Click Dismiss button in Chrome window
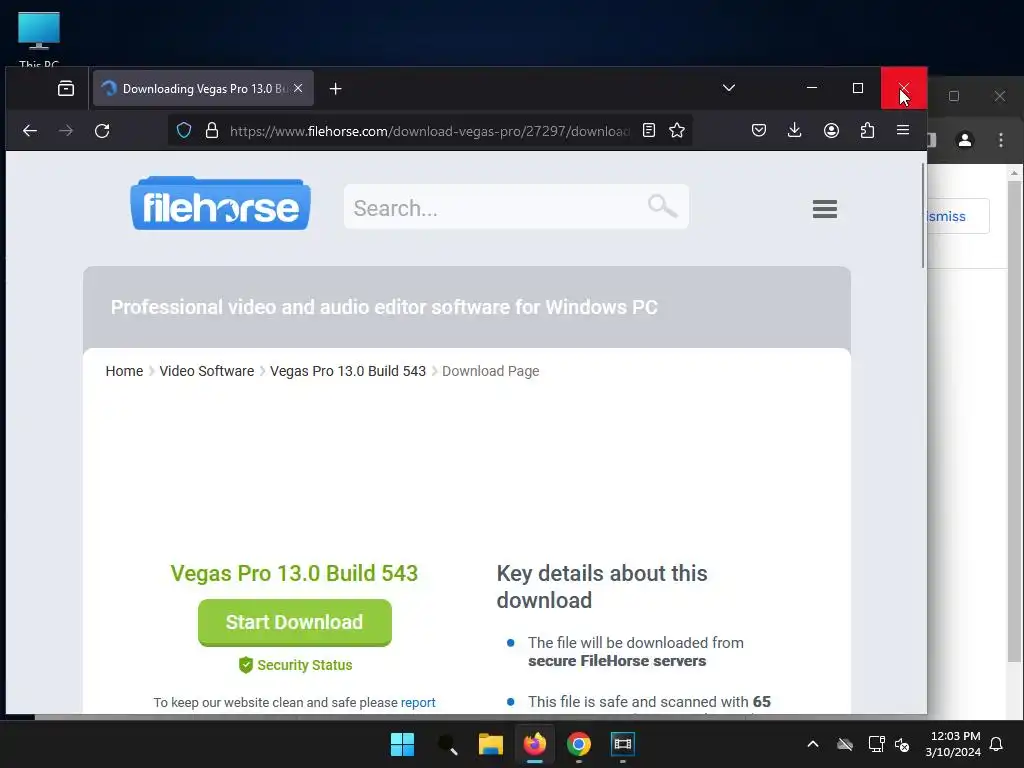1024x768 pixels. point(957,216)
